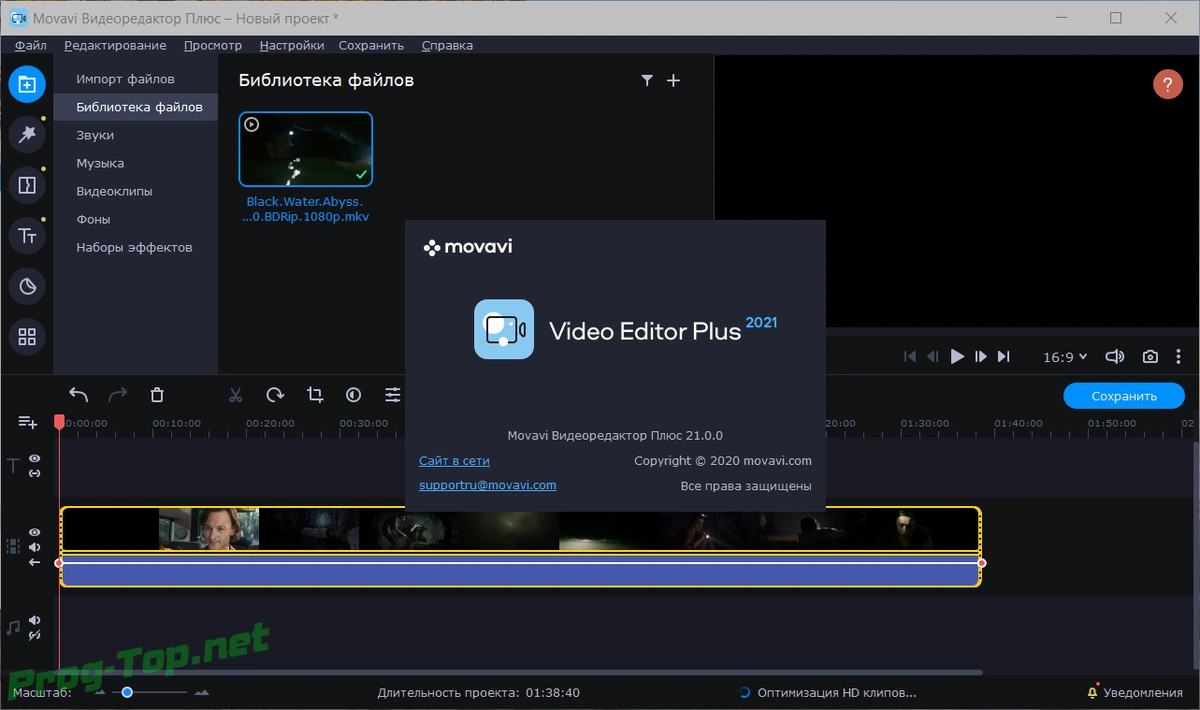Screen dimensions: 1200x710
Task: Select the Black.Water.Abyss video thumbnail
Action: coord(306,149)
